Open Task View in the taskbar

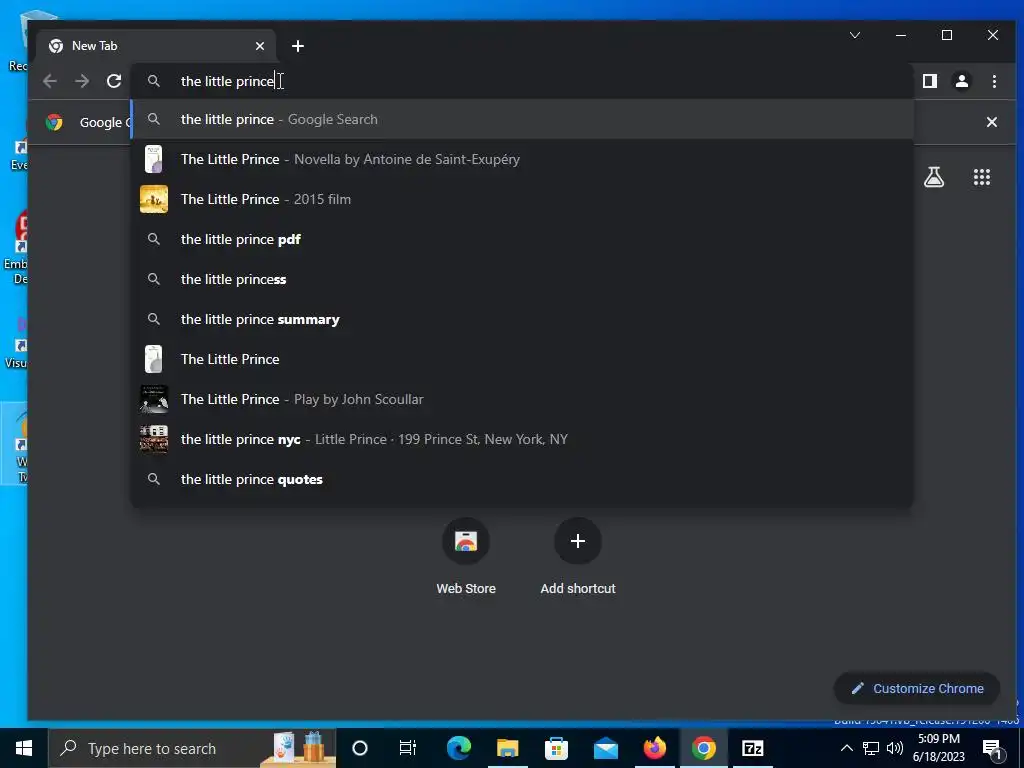408,748
